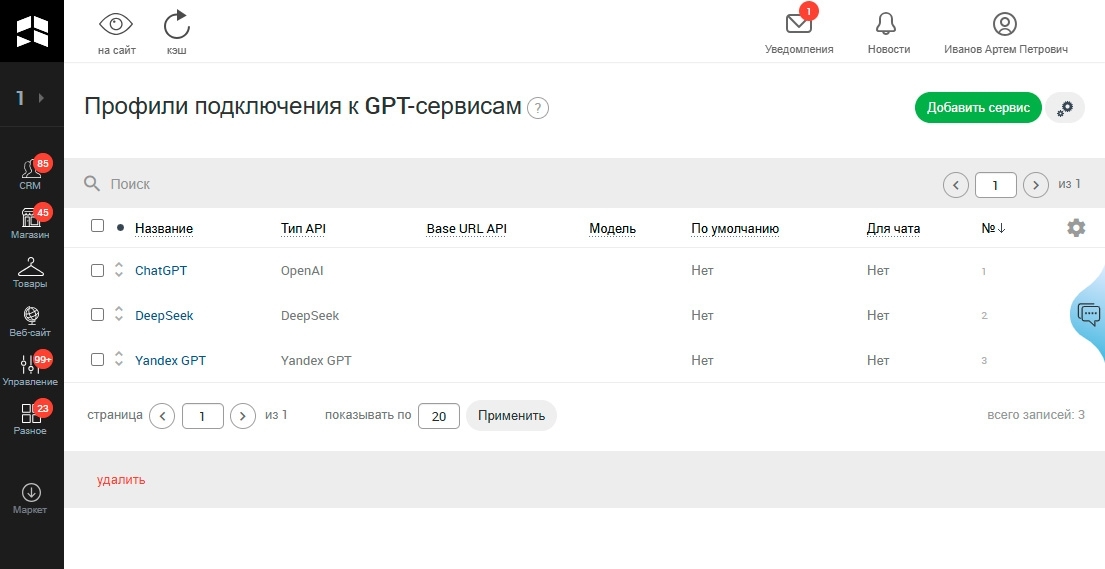Open the Разное section in the sidebar
This screenshot has width=1105, height=569.
30,419
